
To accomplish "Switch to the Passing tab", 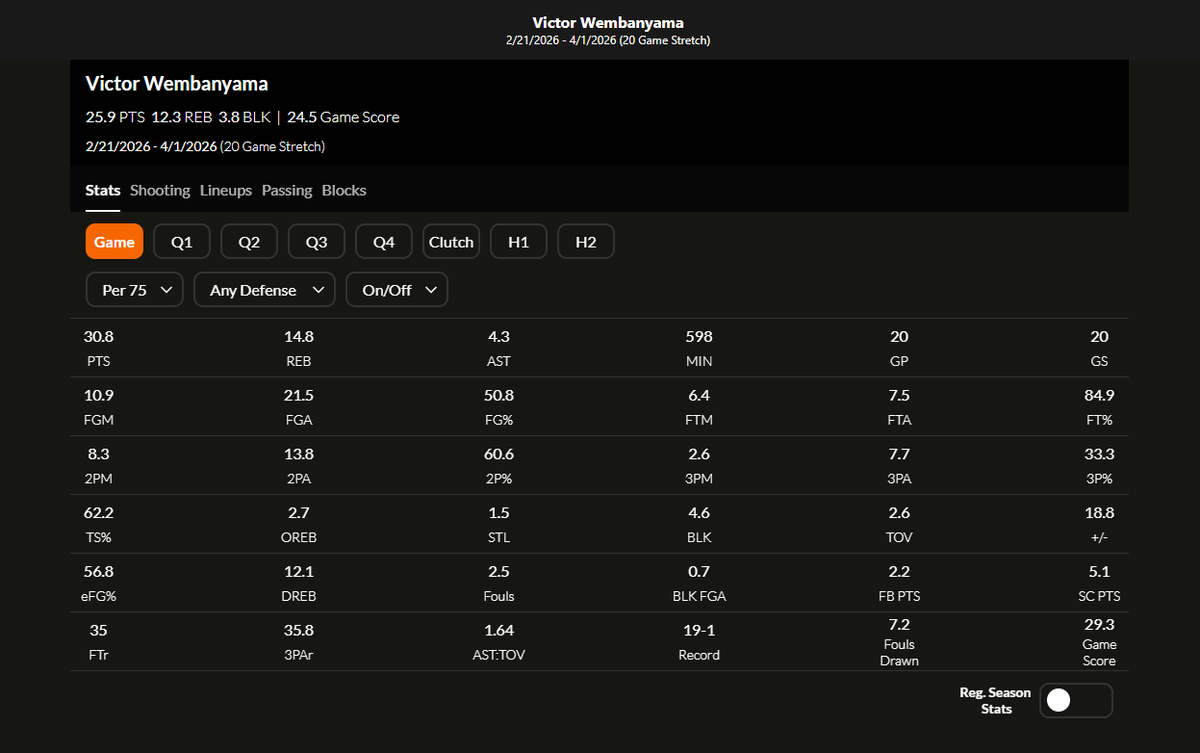I will click(287, 190).
